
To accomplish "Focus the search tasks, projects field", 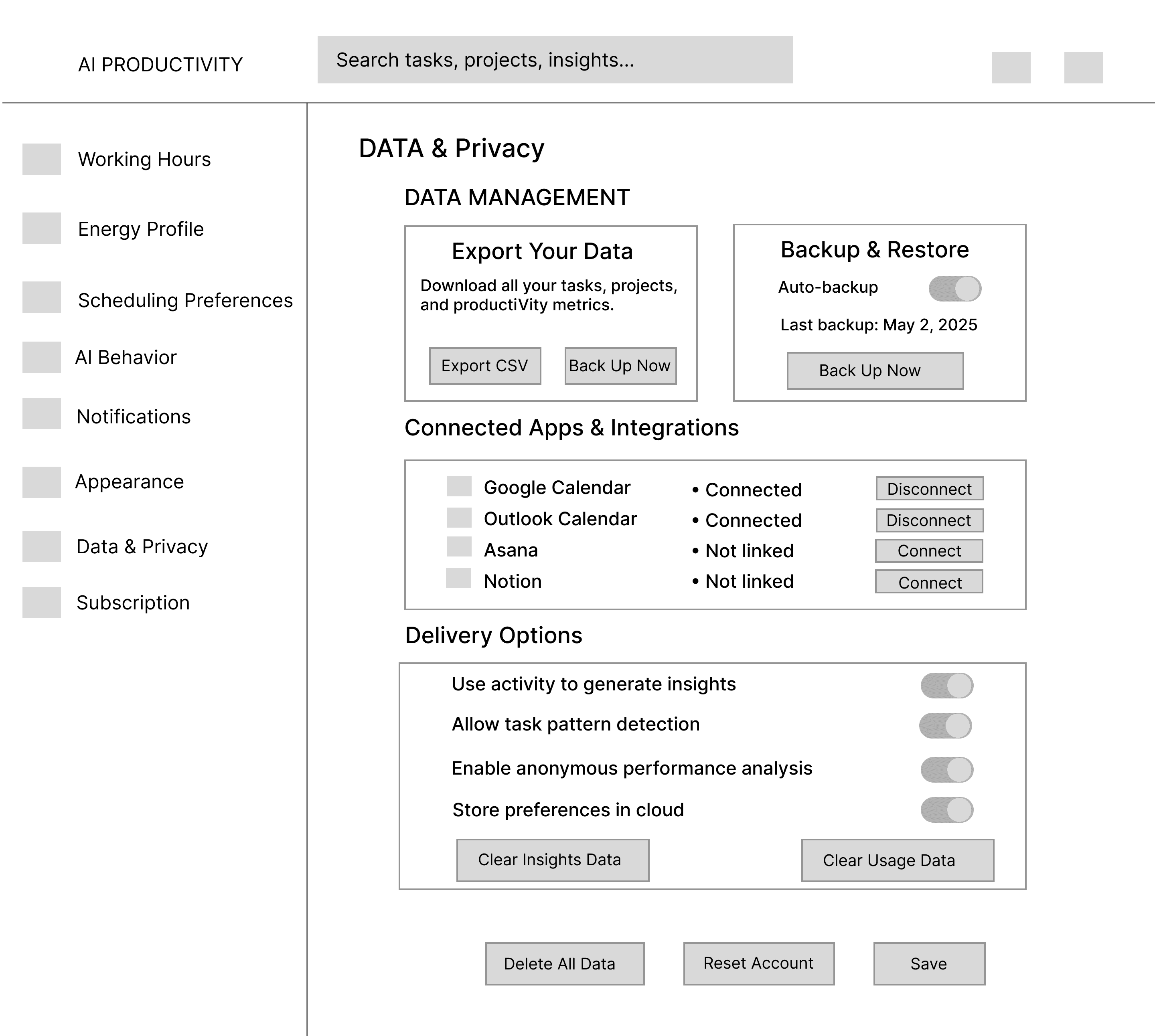I will pos(555,60).
